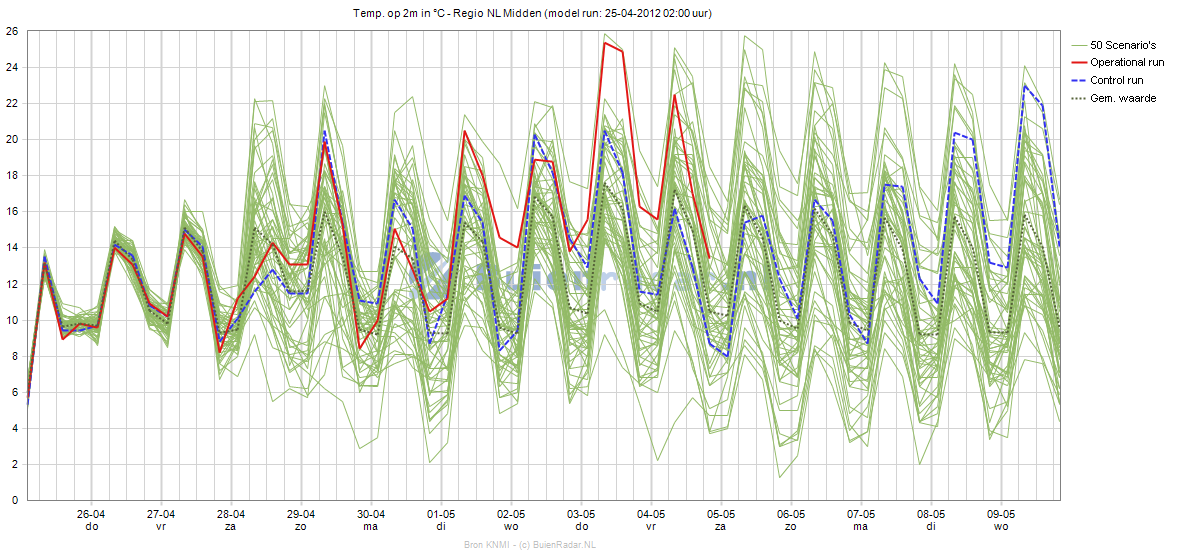Click the y-axis value 8
Image resolution: width=1180 pixels, height=550 pixels.
[x=15, y=357]
